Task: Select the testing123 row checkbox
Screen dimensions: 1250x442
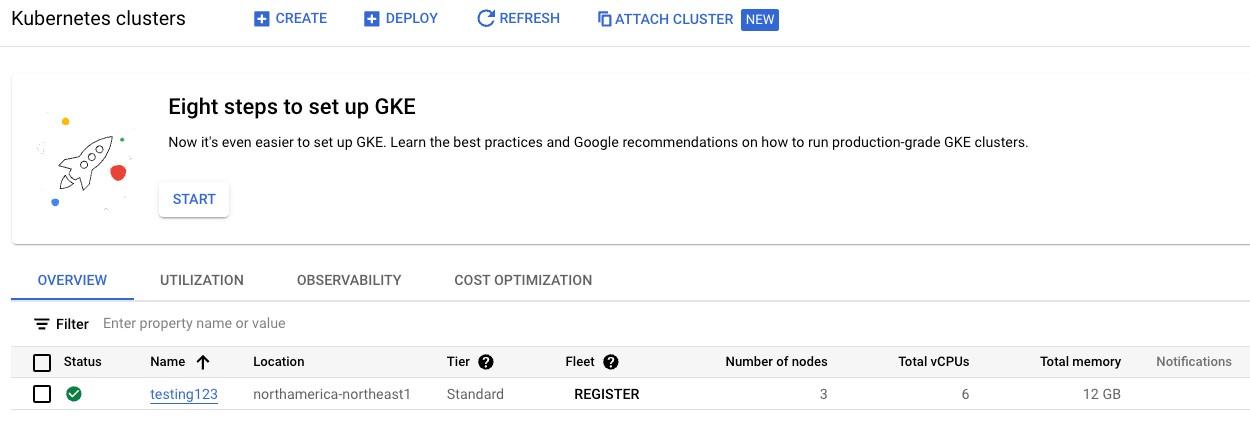Action: coord(42,394)
